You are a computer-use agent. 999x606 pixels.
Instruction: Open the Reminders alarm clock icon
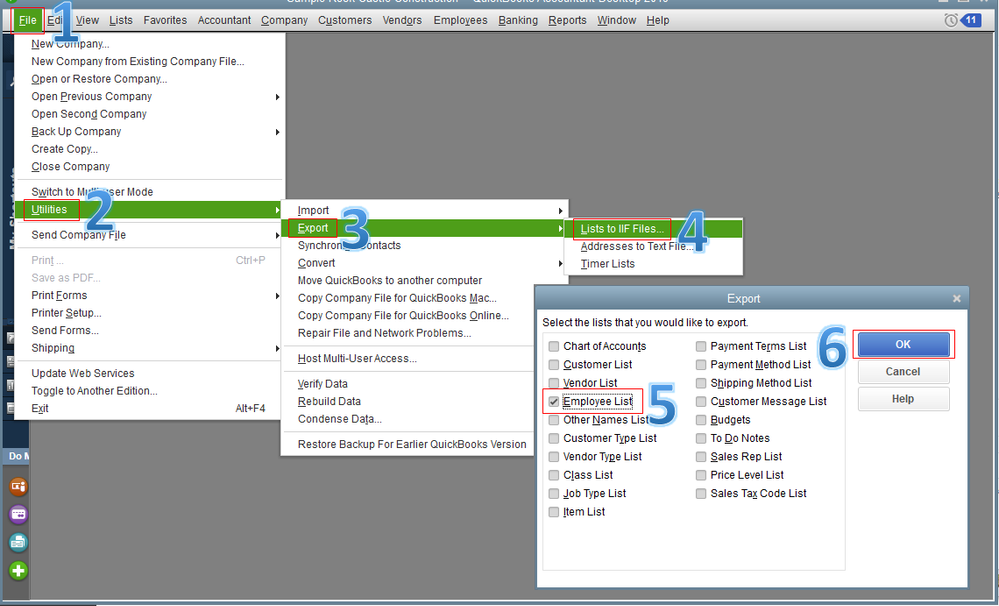pyautogui.click(x=951, y=20)
